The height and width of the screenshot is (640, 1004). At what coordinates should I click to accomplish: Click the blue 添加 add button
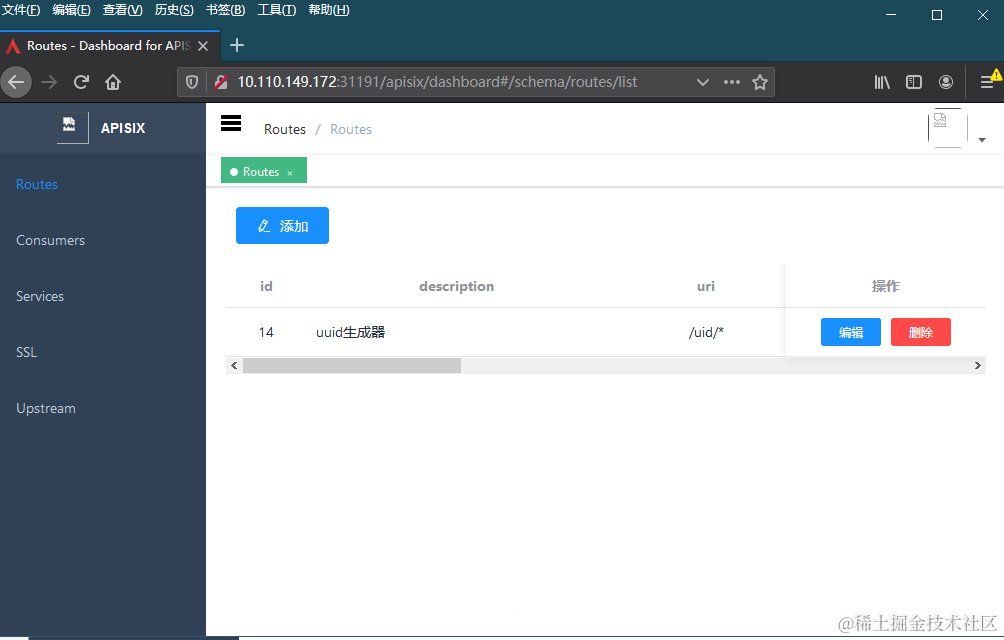pos(282,225)
